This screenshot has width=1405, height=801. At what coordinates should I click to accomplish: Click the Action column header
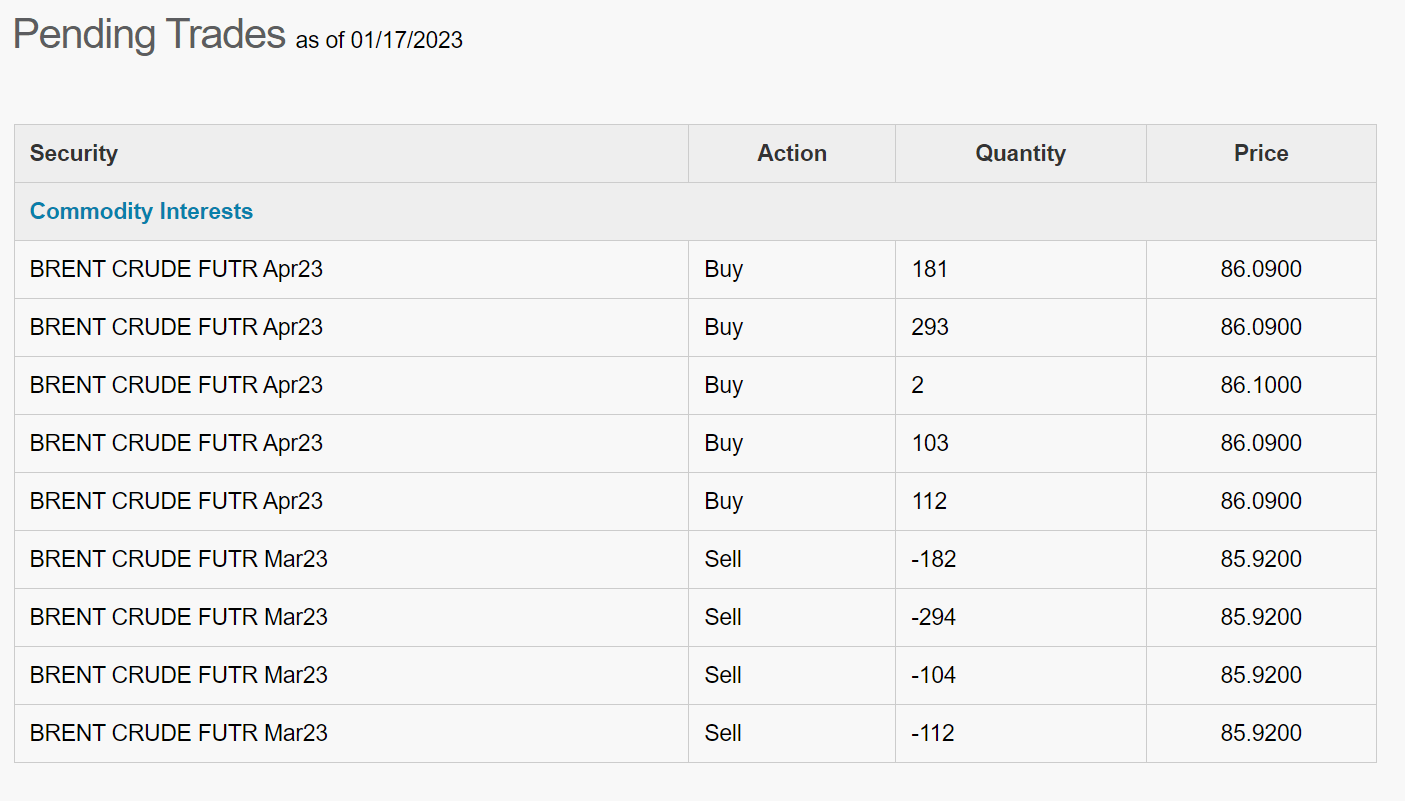pyautogui.click(x=791, y=153)
